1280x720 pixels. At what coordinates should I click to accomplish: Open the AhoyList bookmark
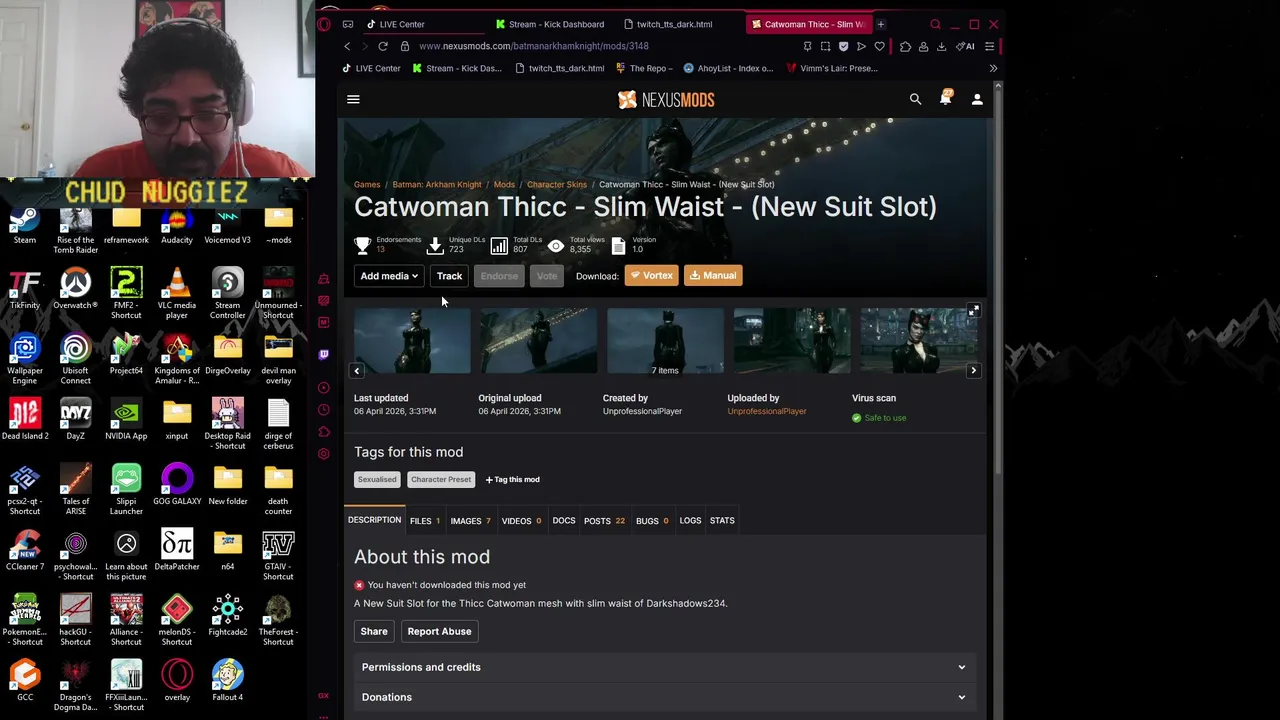coord(728,68)
